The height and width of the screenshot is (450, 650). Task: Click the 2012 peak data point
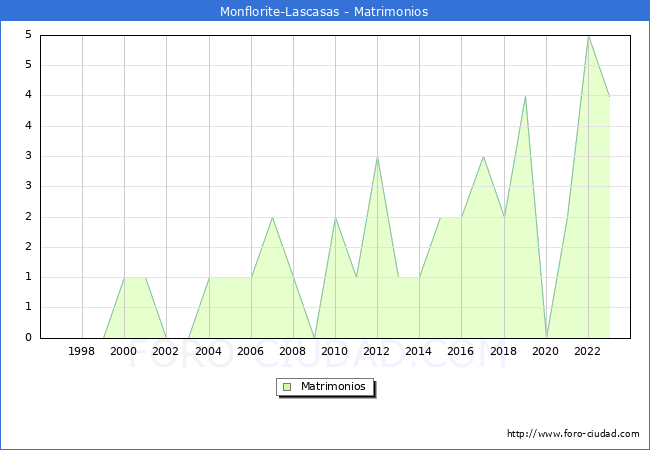(x=377, y=157)
